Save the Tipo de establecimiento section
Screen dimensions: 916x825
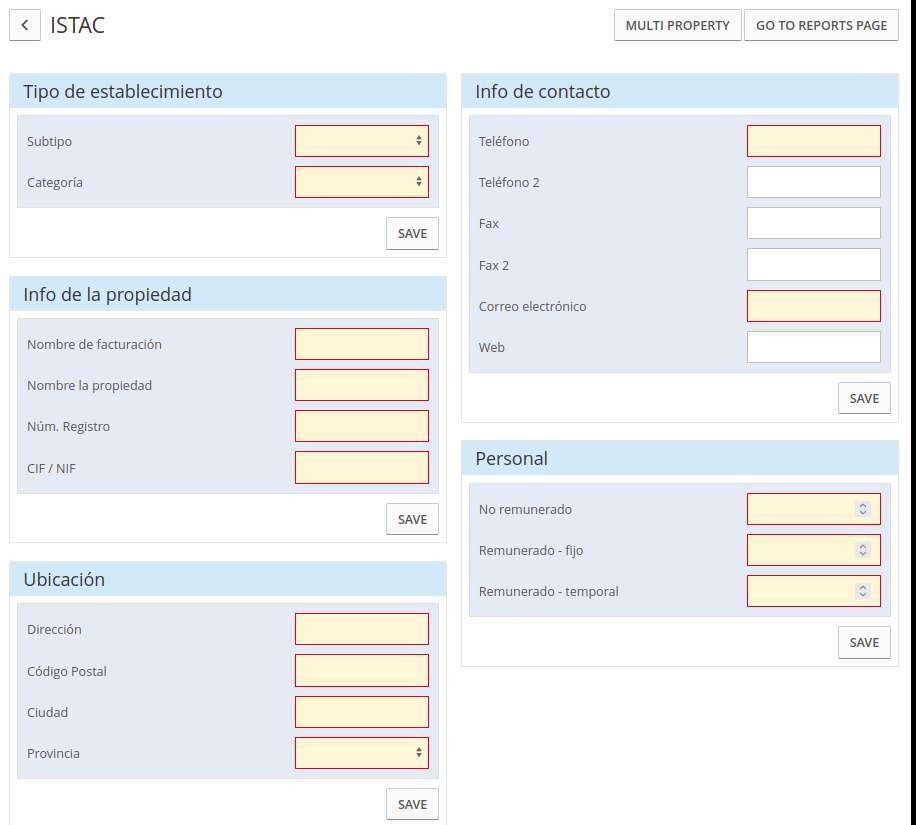[412, 233]
